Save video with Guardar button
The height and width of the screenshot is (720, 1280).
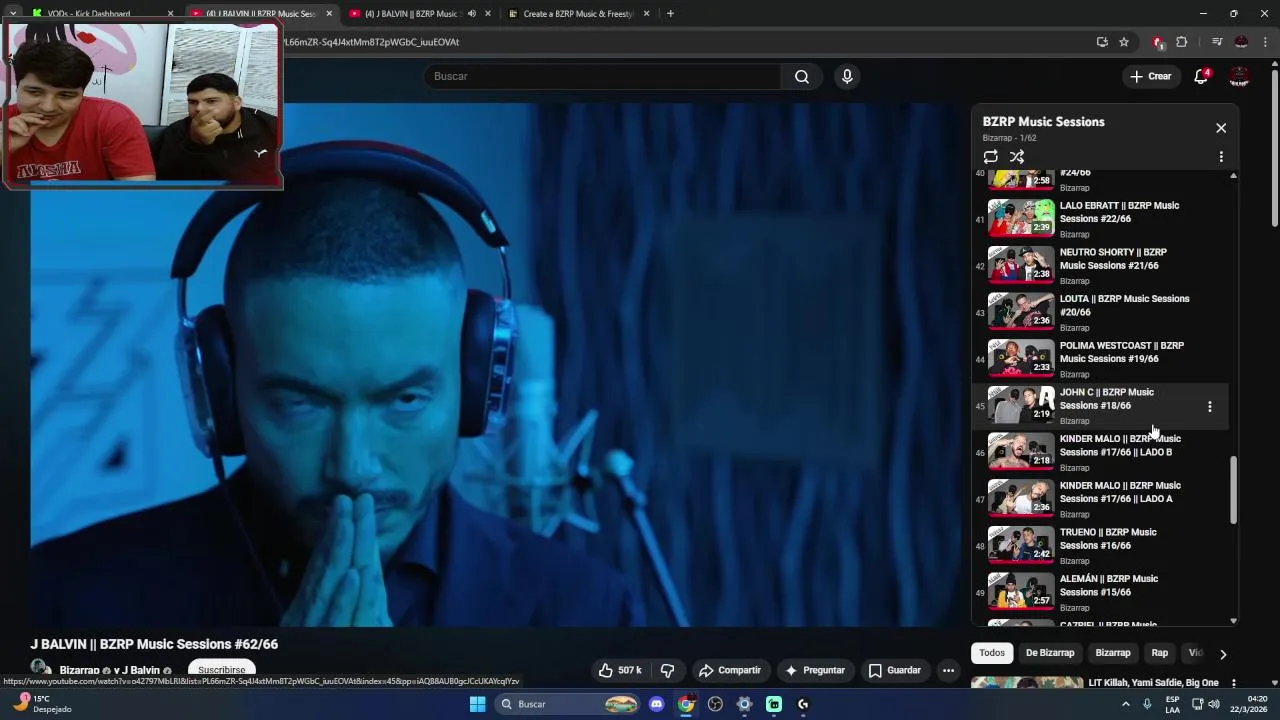tap(895, 670)
